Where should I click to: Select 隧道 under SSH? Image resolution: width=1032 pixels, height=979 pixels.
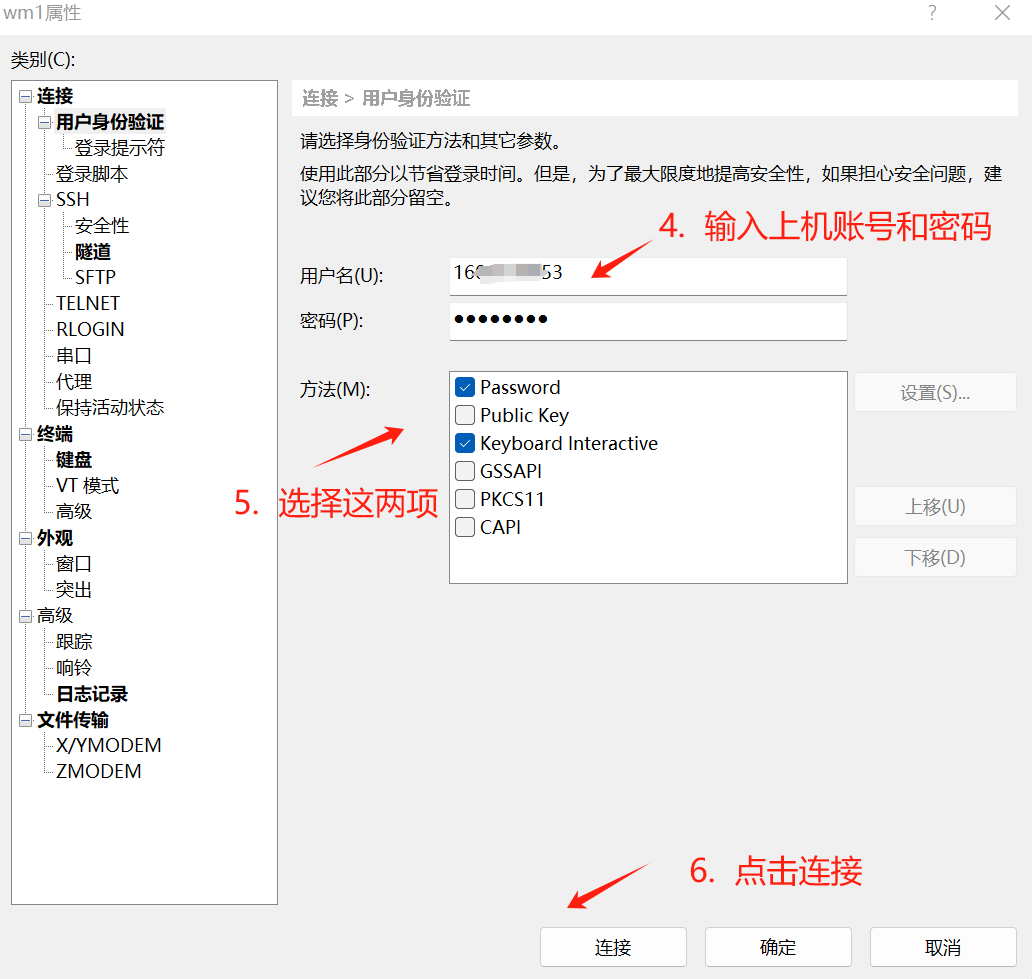coord(93,252)
